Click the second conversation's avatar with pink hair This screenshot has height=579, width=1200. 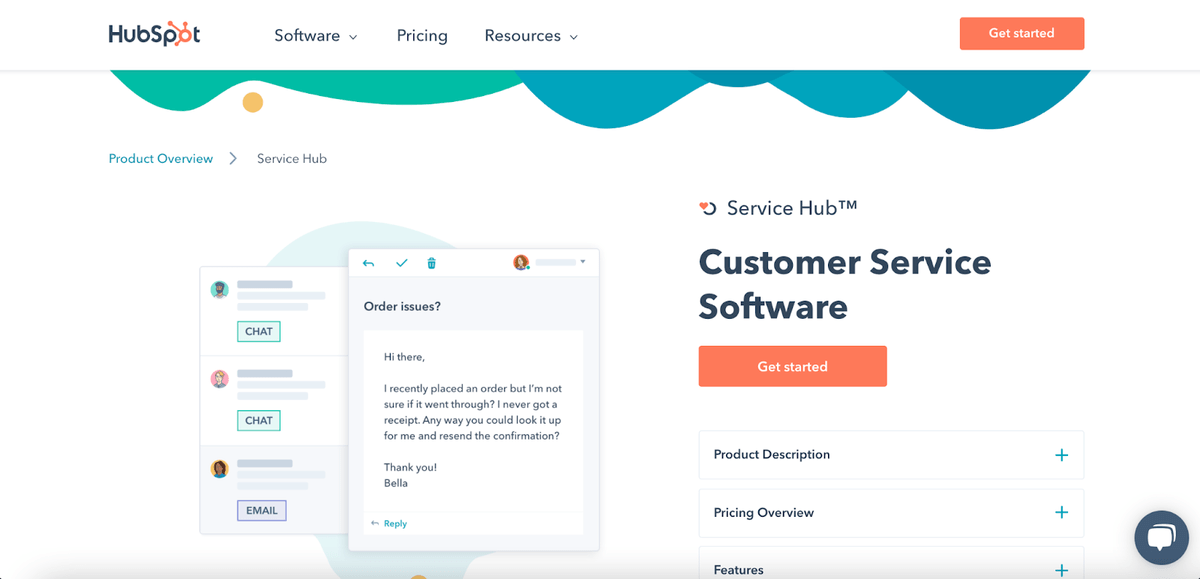[x=220, y=379]
